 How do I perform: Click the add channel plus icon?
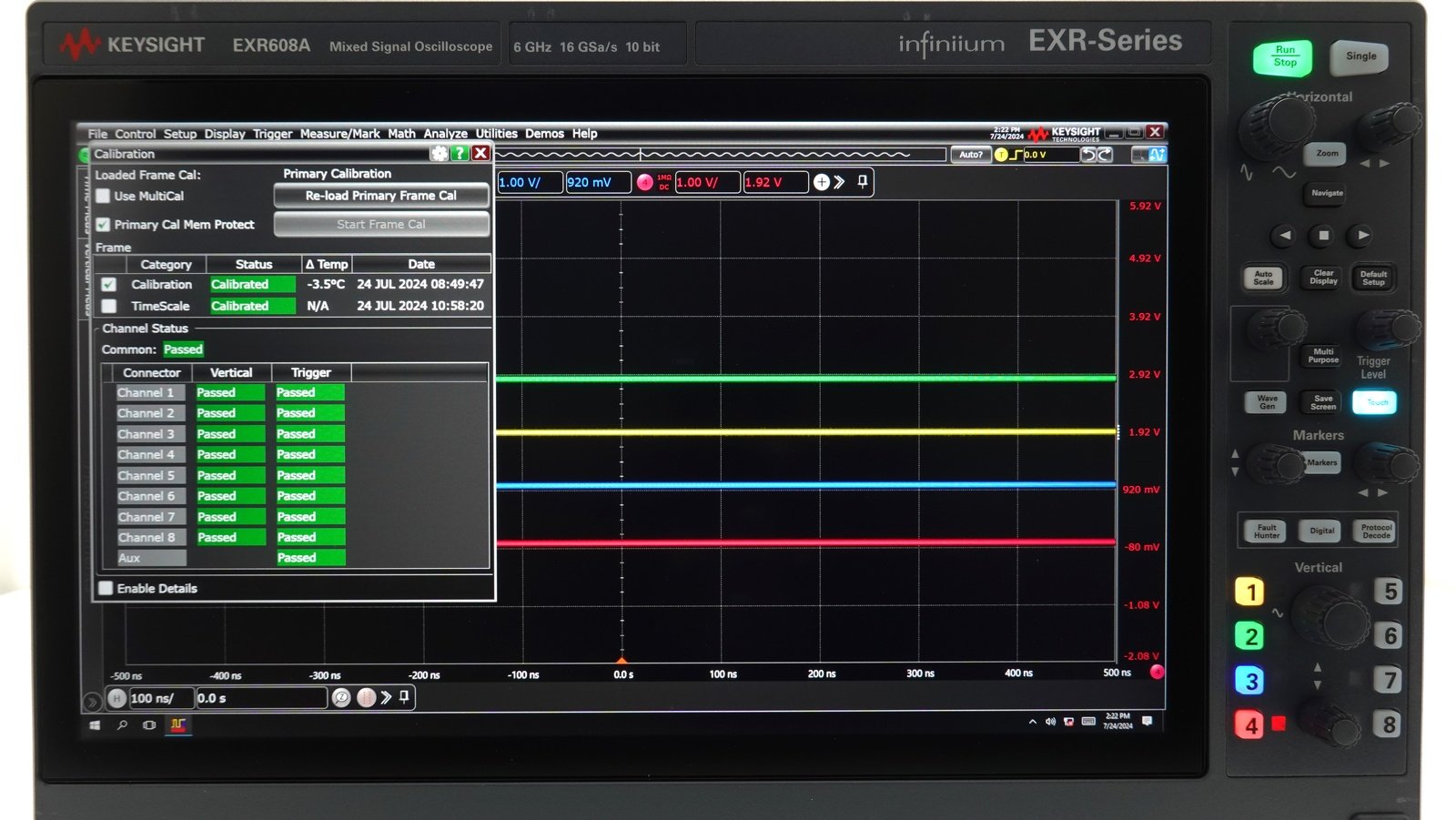pyautogui.click(x=822, y=182)
